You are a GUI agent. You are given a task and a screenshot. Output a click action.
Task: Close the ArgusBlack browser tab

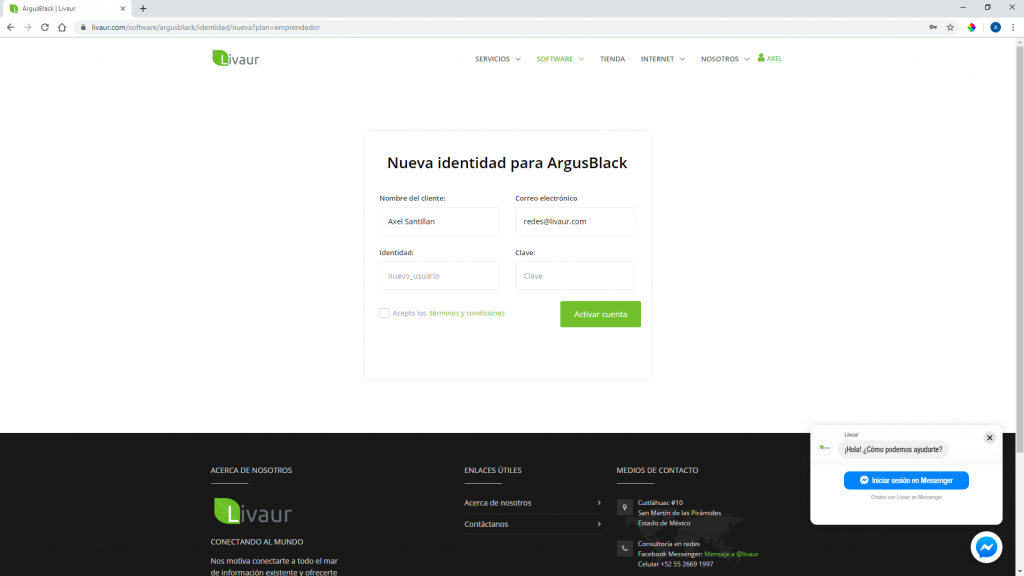coord(123,8)
